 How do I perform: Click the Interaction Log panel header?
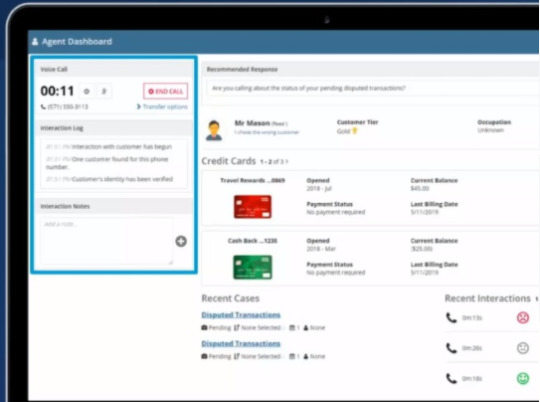click(x=114, y=128)
